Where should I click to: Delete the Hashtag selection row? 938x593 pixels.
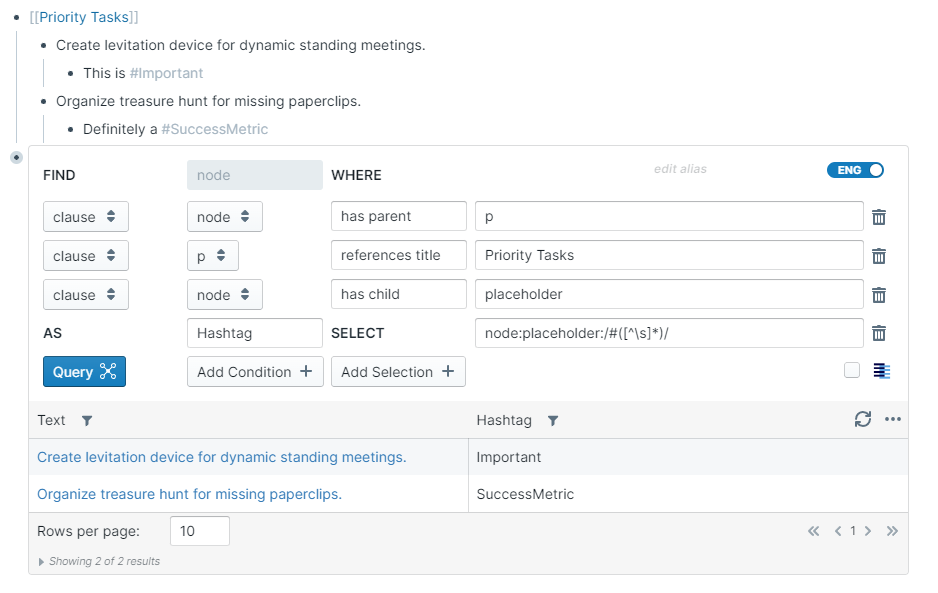click(x=879, y=333)
